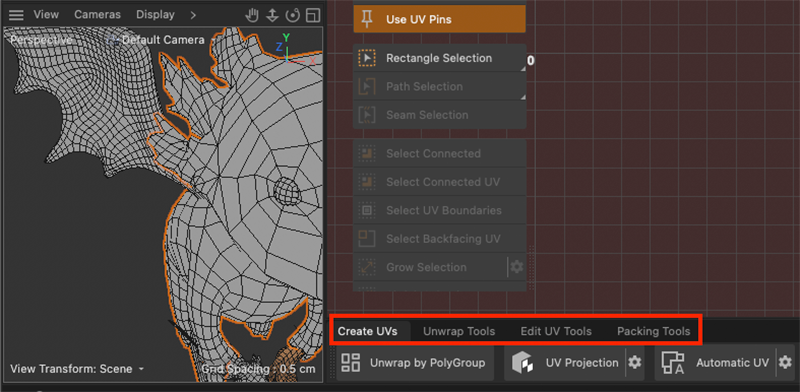The image size is (800, 392).
Task: Click Unwrap by PolyGroup button
Action: (x=415, y=363)
